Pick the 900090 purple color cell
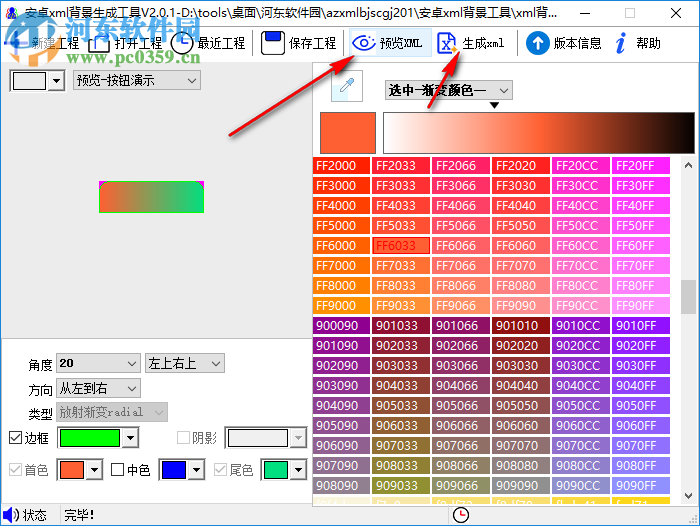 pos(341,326)
